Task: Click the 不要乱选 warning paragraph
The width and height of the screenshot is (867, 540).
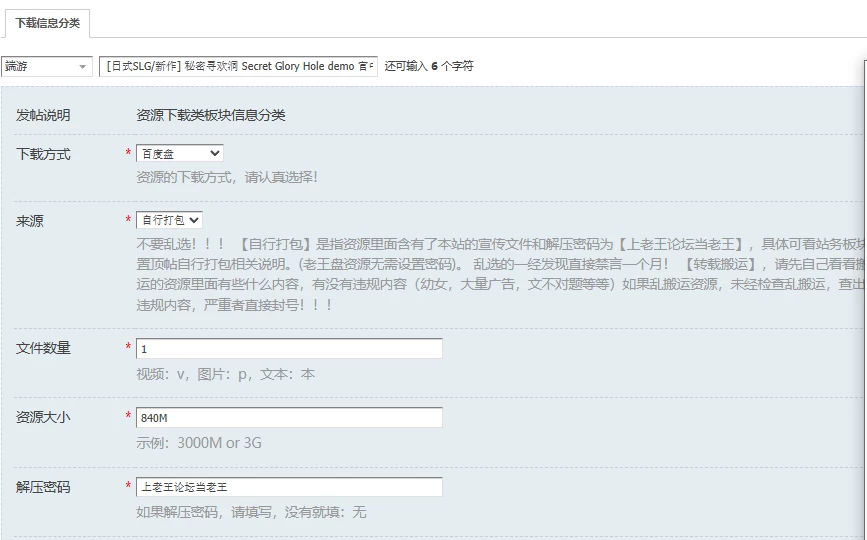Action: 500,274
